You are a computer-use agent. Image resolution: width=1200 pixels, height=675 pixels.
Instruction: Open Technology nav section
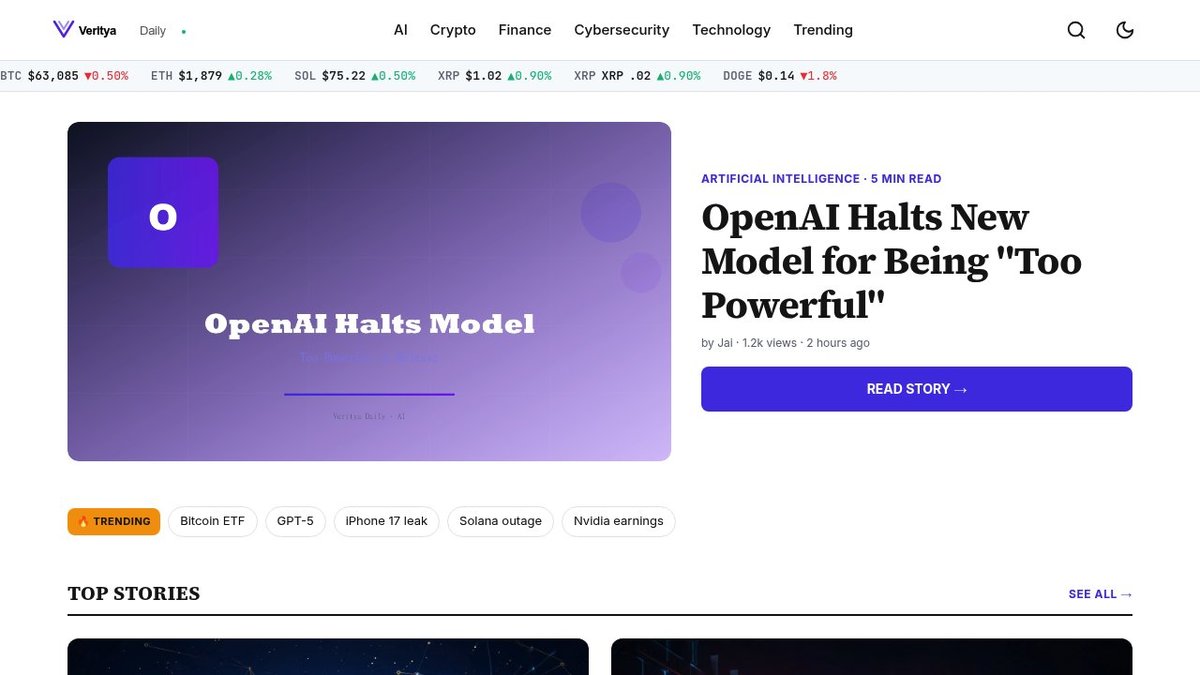[x=732, y=30]
